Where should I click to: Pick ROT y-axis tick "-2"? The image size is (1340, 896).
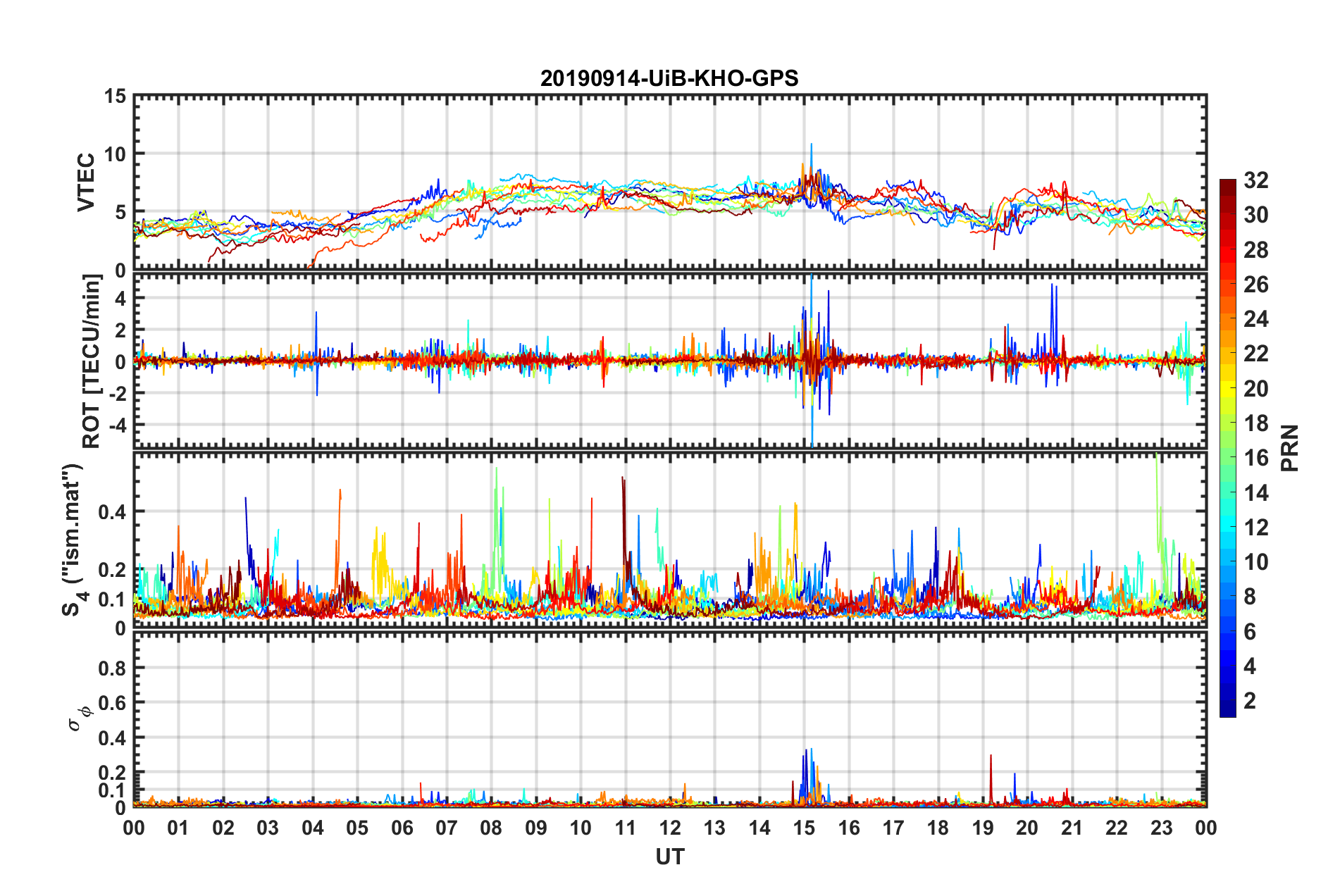tap(117, 394)
